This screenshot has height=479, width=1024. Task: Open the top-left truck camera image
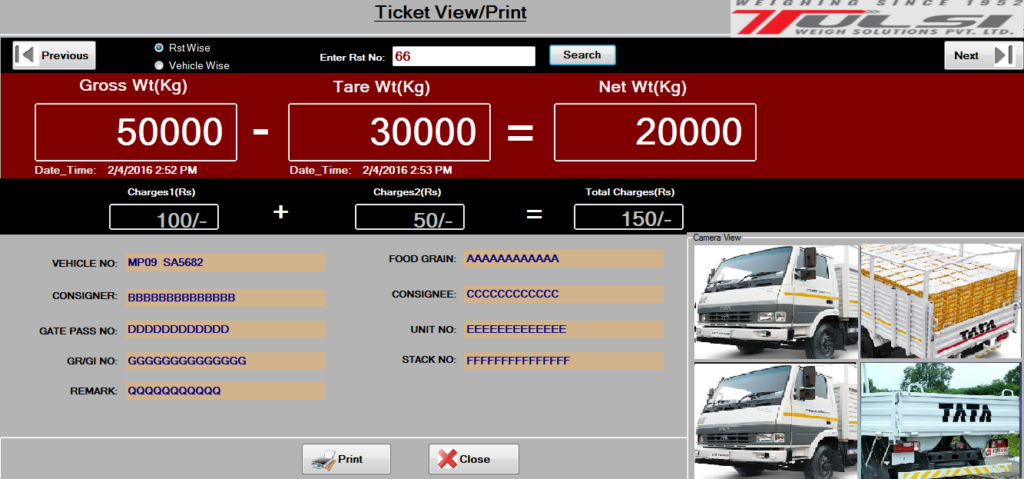(x=775, y=302)
